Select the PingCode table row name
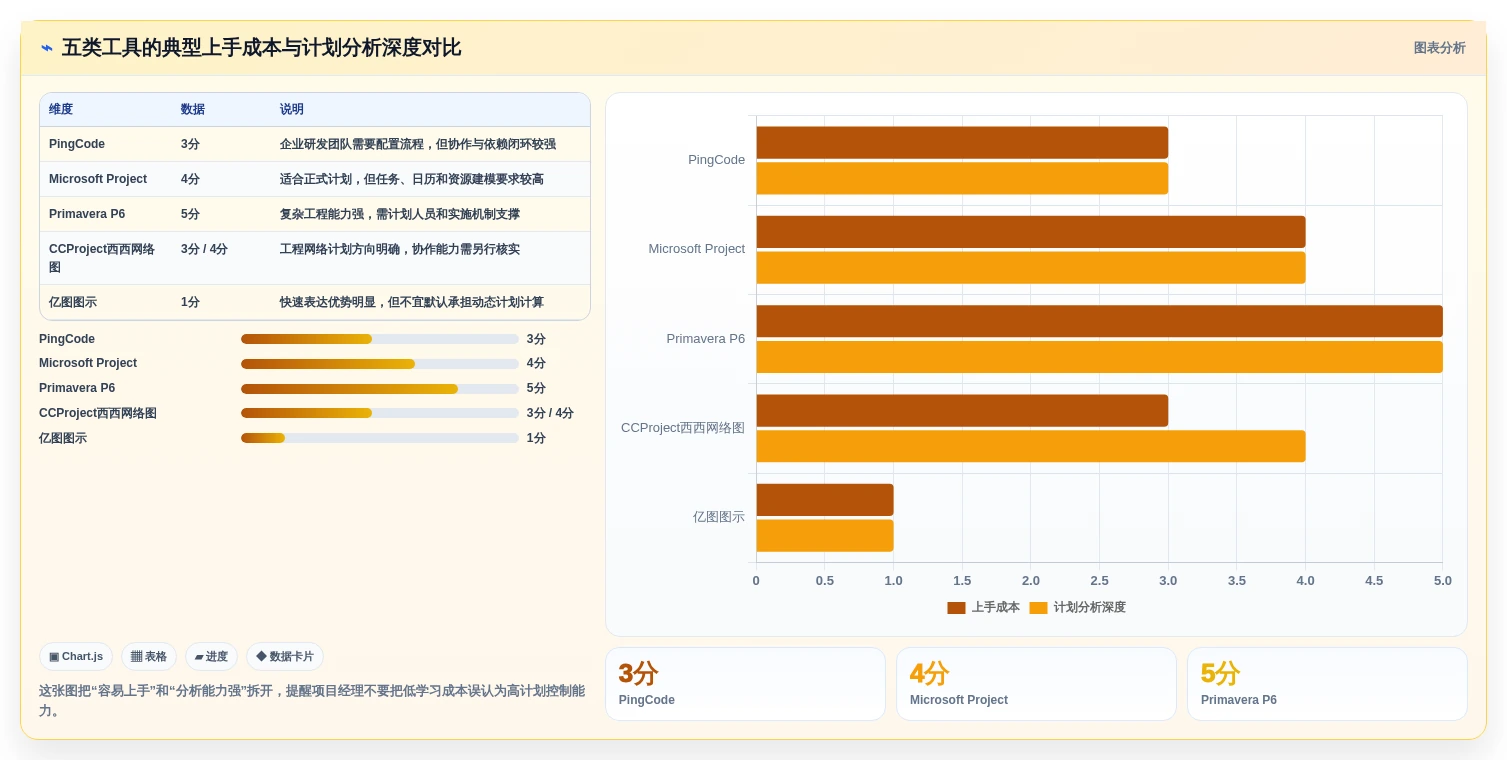 click(x=77, y=144)
